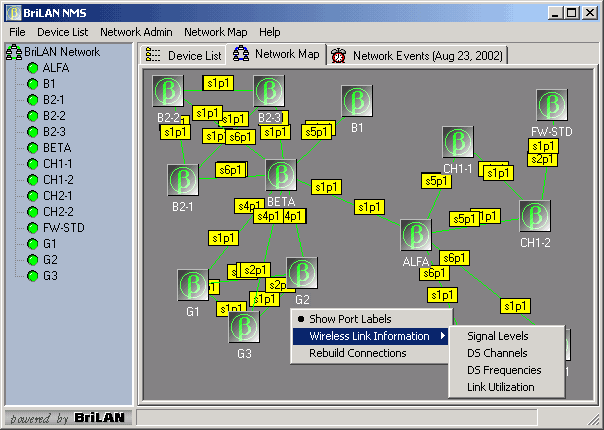This screenshot has height=430, width=604.
Task: Click the green status dot beside CH2-2
Action: click(x=33, y=212)
